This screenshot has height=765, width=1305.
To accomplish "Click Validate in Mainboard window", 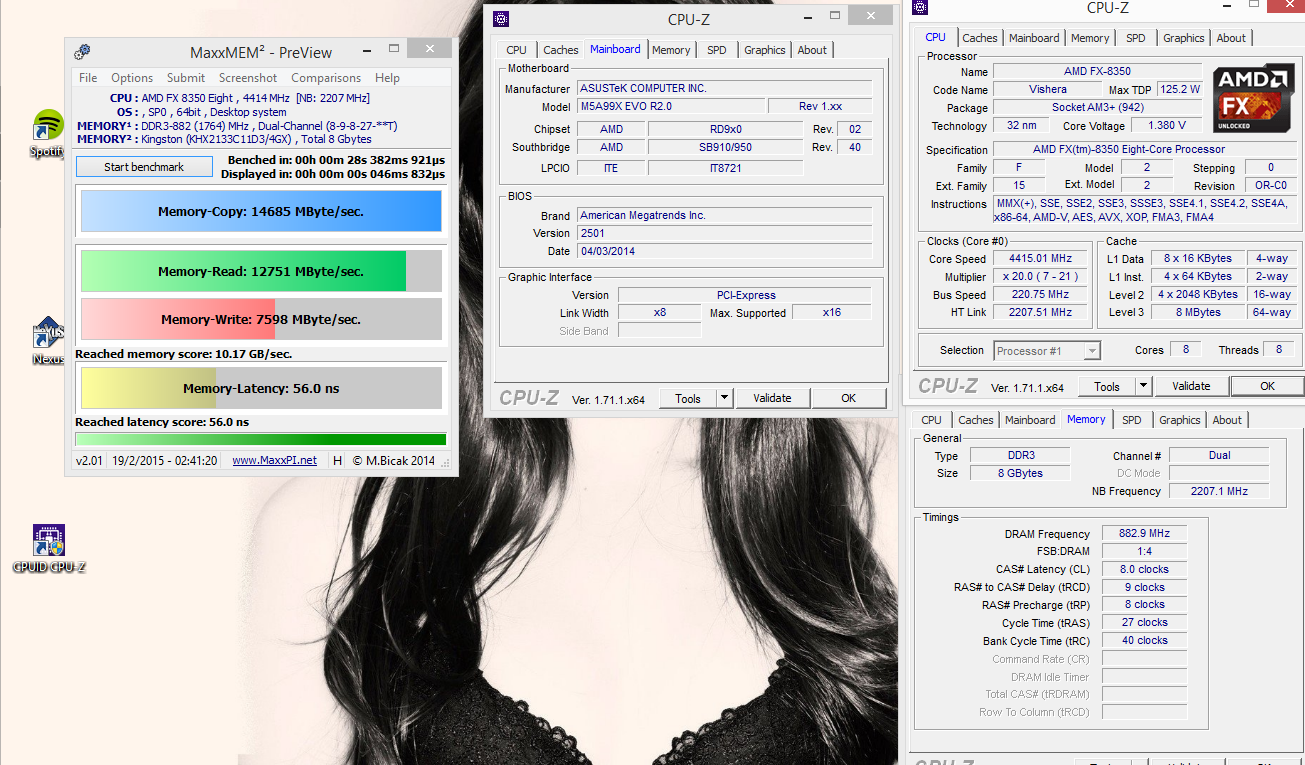I will (772, 398).
